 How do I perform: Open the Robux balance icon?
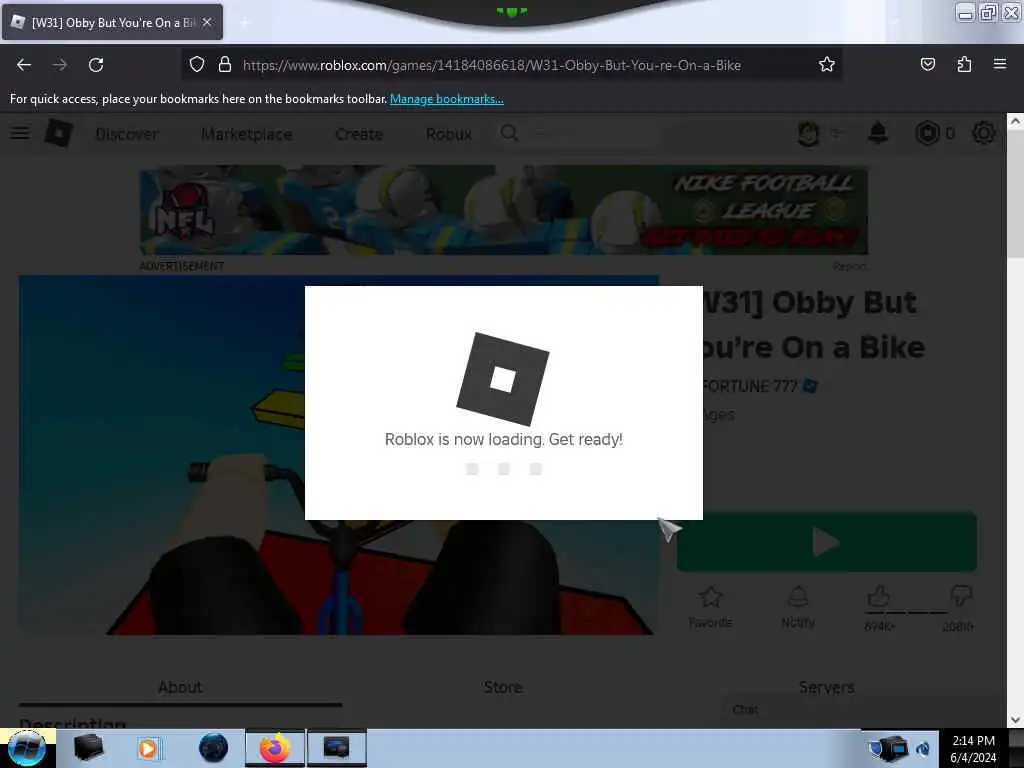click(x=927, y=133)
